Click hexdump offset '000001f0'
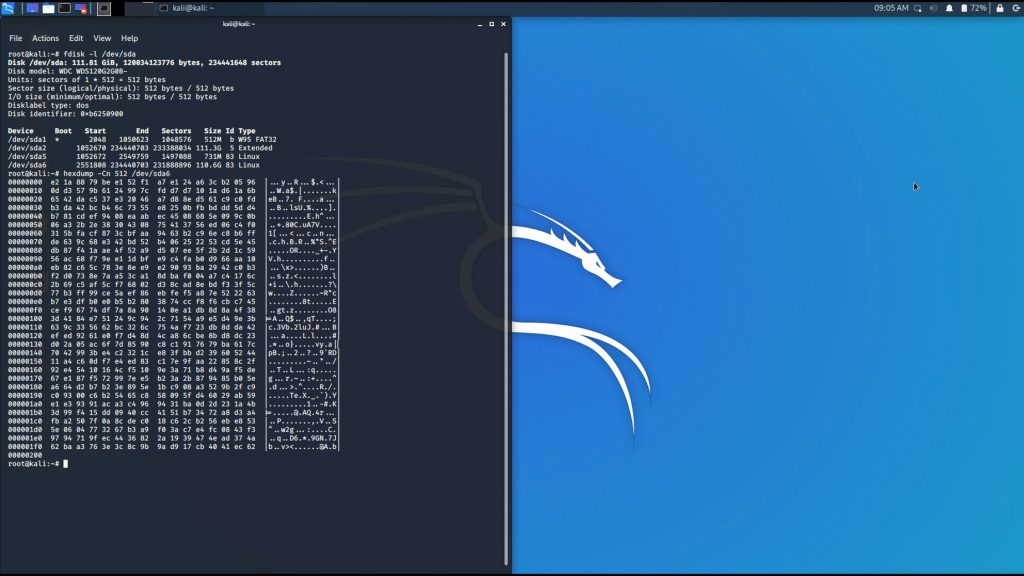The height and width of the screenshot is (576, 1024). 25,447
